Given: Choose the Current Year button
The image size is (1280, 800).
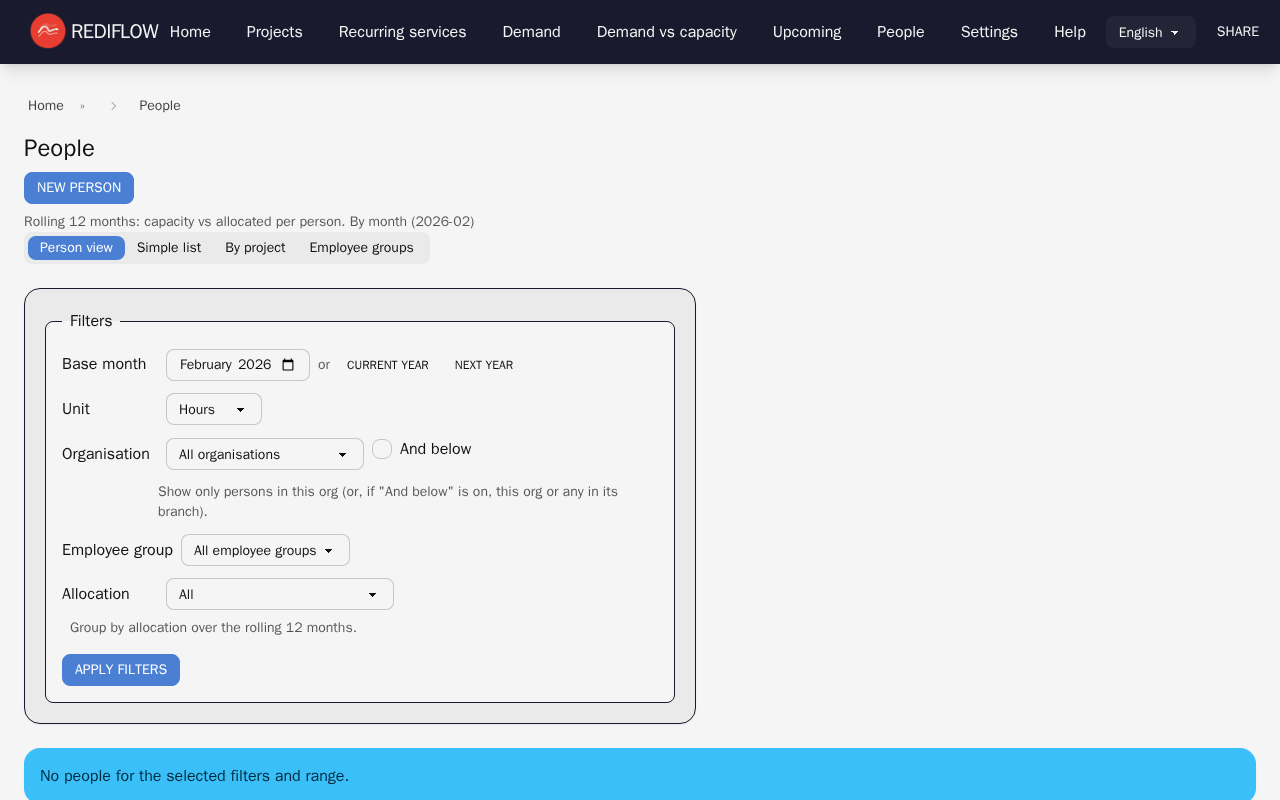Looking at the screenshot, I should (387, 365).
